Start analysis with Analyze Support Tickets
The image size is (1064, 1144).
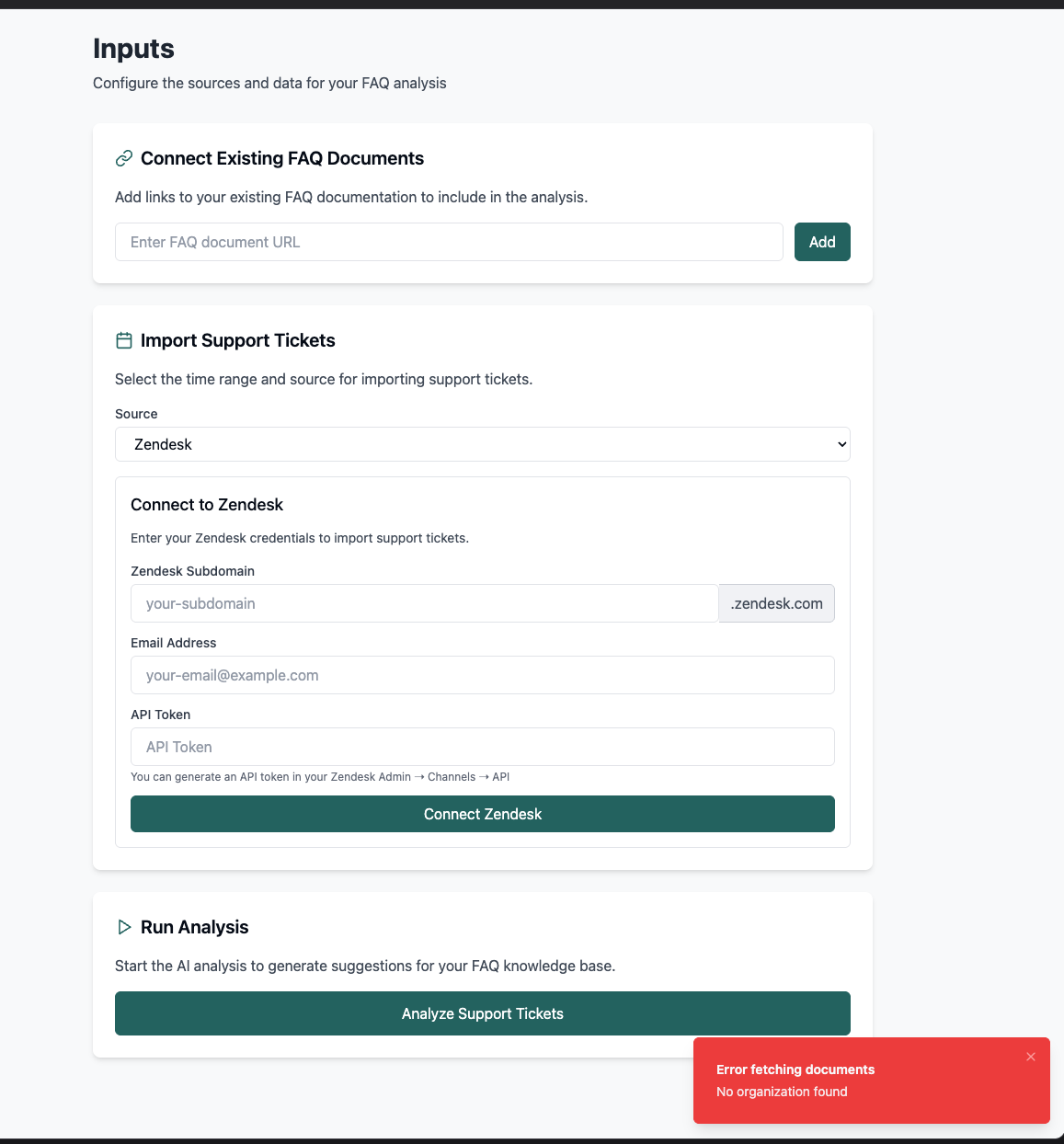[483, 1013]
